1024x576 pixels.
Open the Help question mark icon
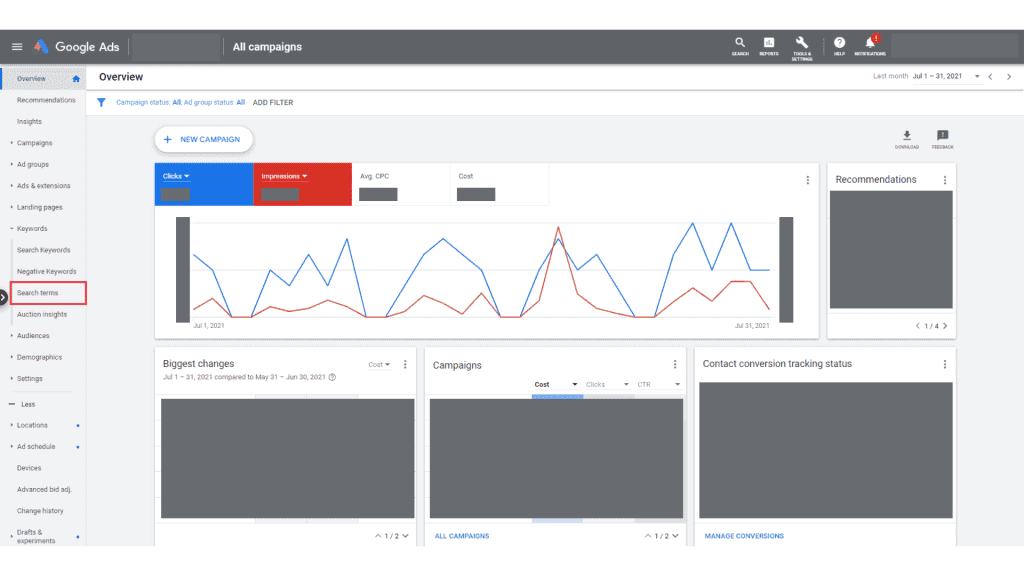(839, 46)
